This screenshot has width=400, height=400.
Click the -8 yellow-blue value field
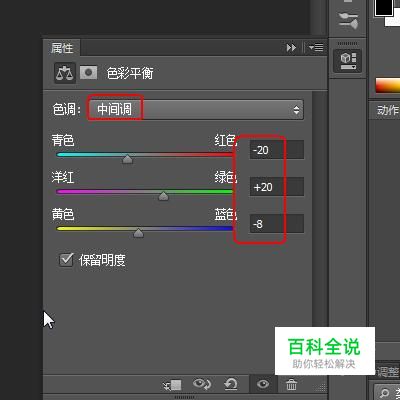tap(277, 224)
